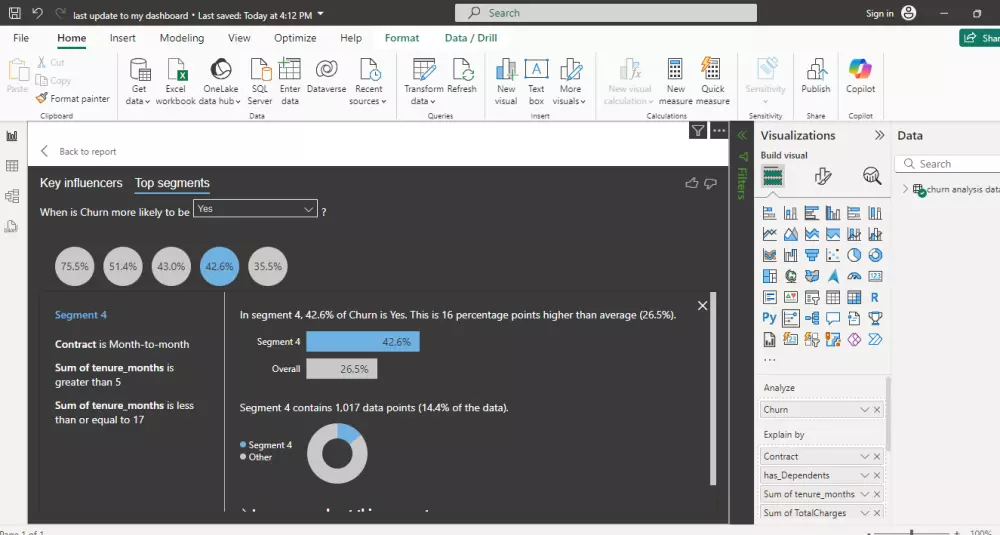
Task: Open Report view in left sidebar
Action: coord(11,136)
